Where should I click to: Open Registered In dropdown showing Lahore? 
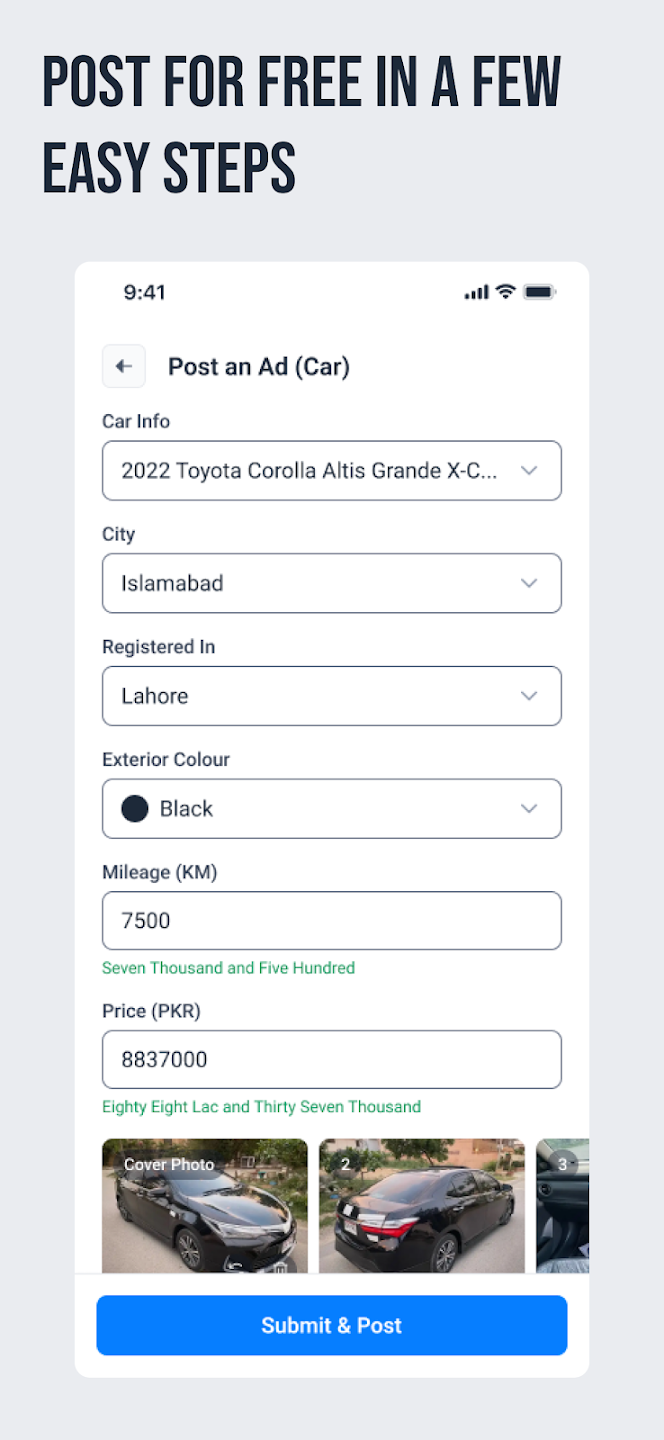[331, 696]
